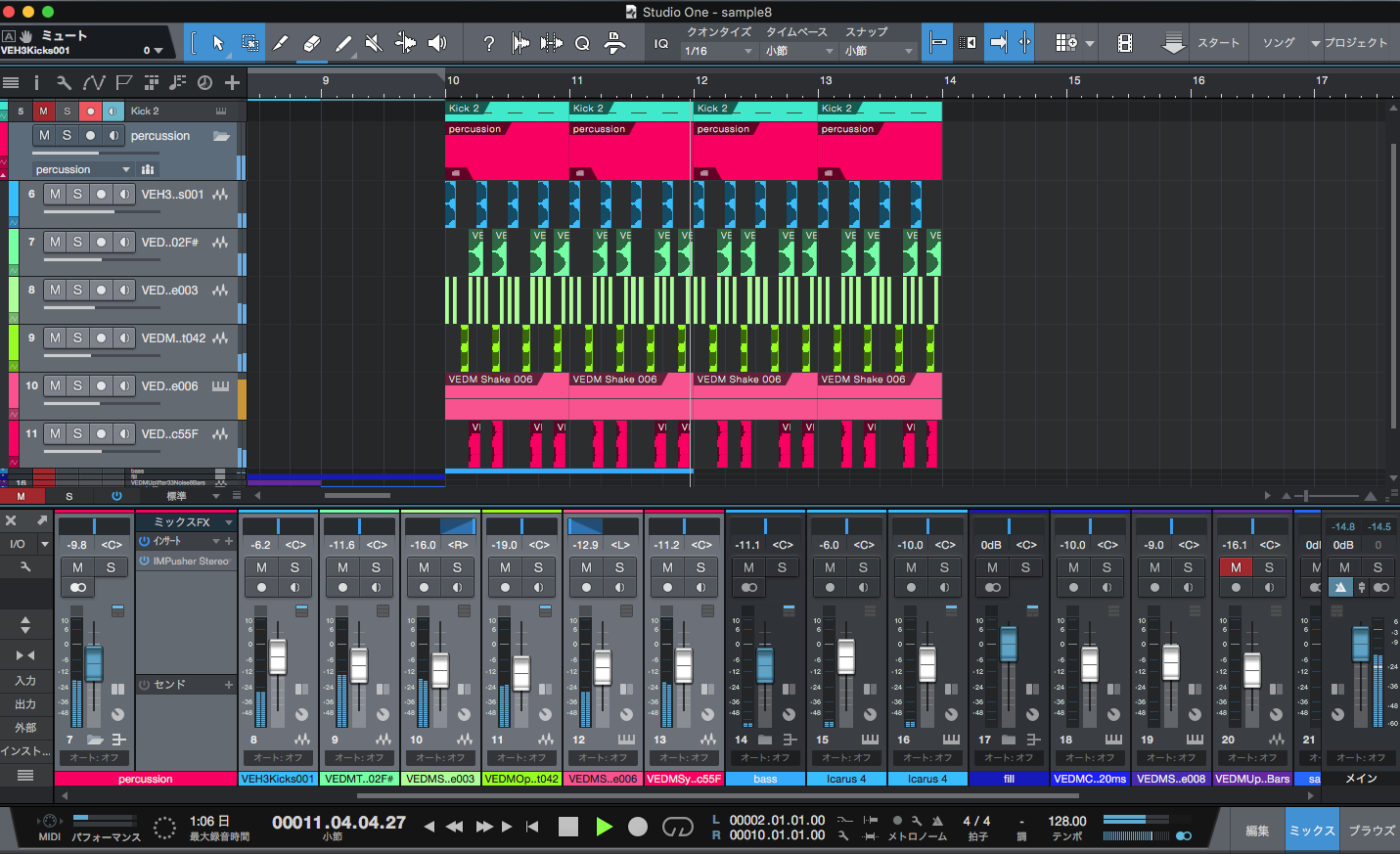Click the VEH3Kicks001 fader handle
Image resolution: width=1400 pixels, height=854 pixels.
point(278,657)
